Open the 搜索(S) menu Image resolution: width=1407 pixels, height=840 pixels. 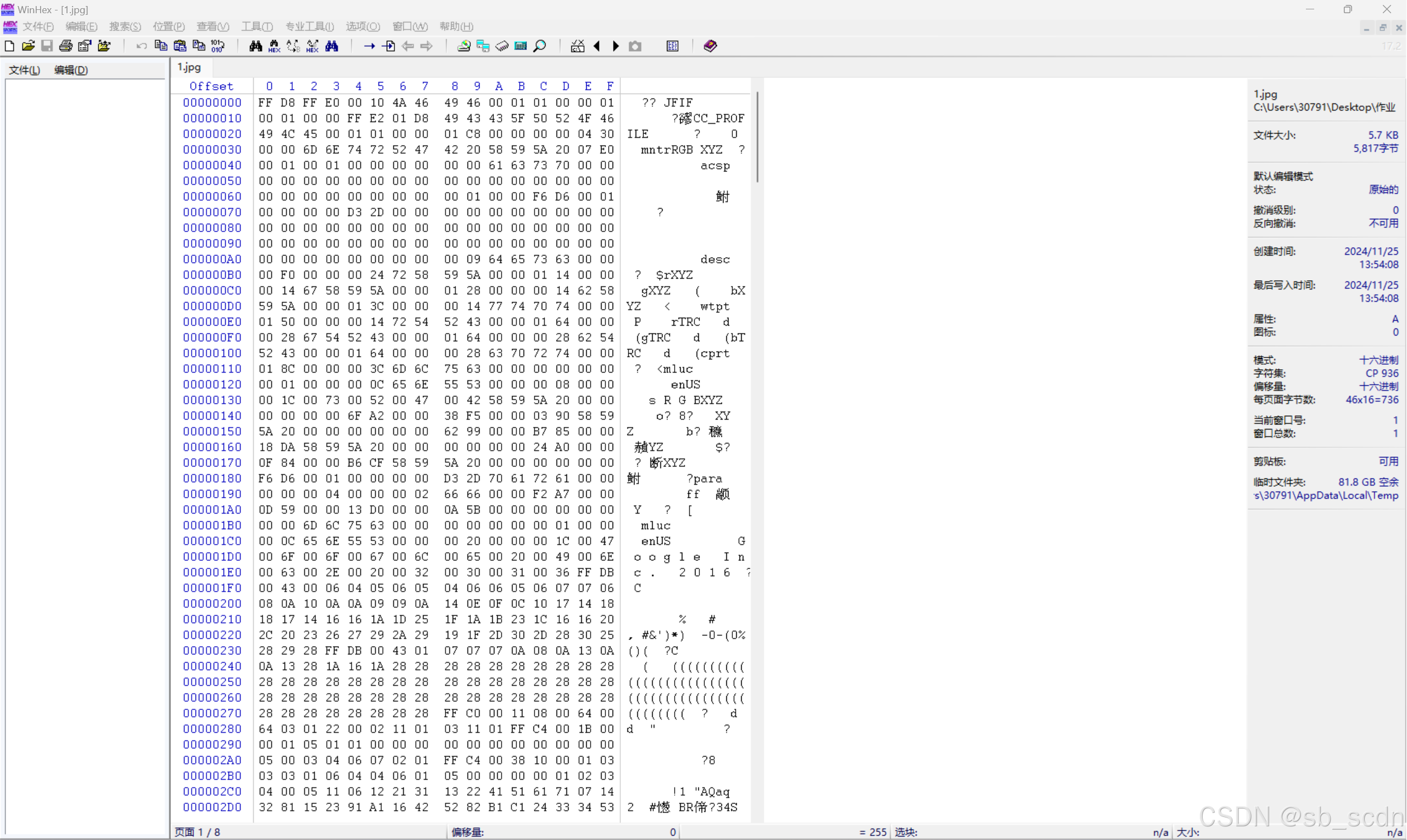click(125, 26)
